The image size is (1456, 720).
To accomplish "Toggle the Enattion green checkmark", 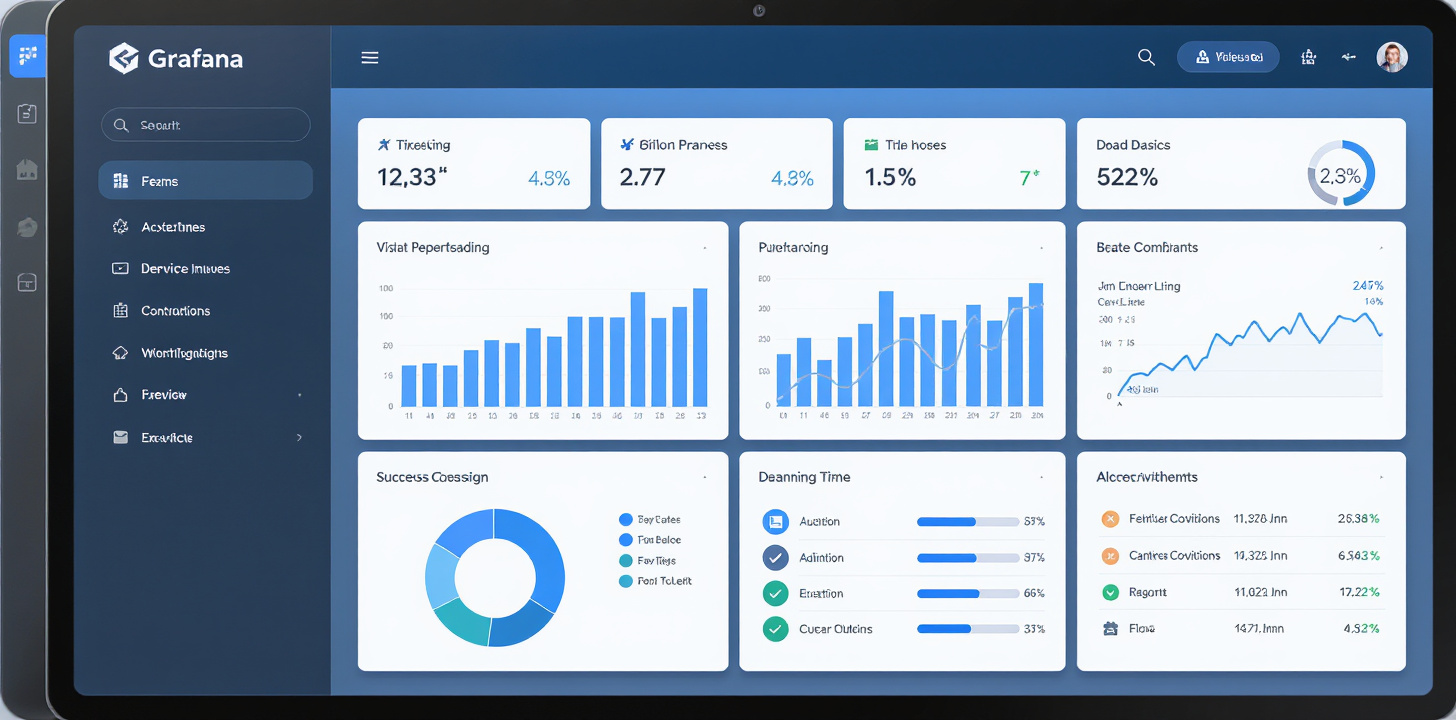I will pyautogui.click(x=775, y=593).
